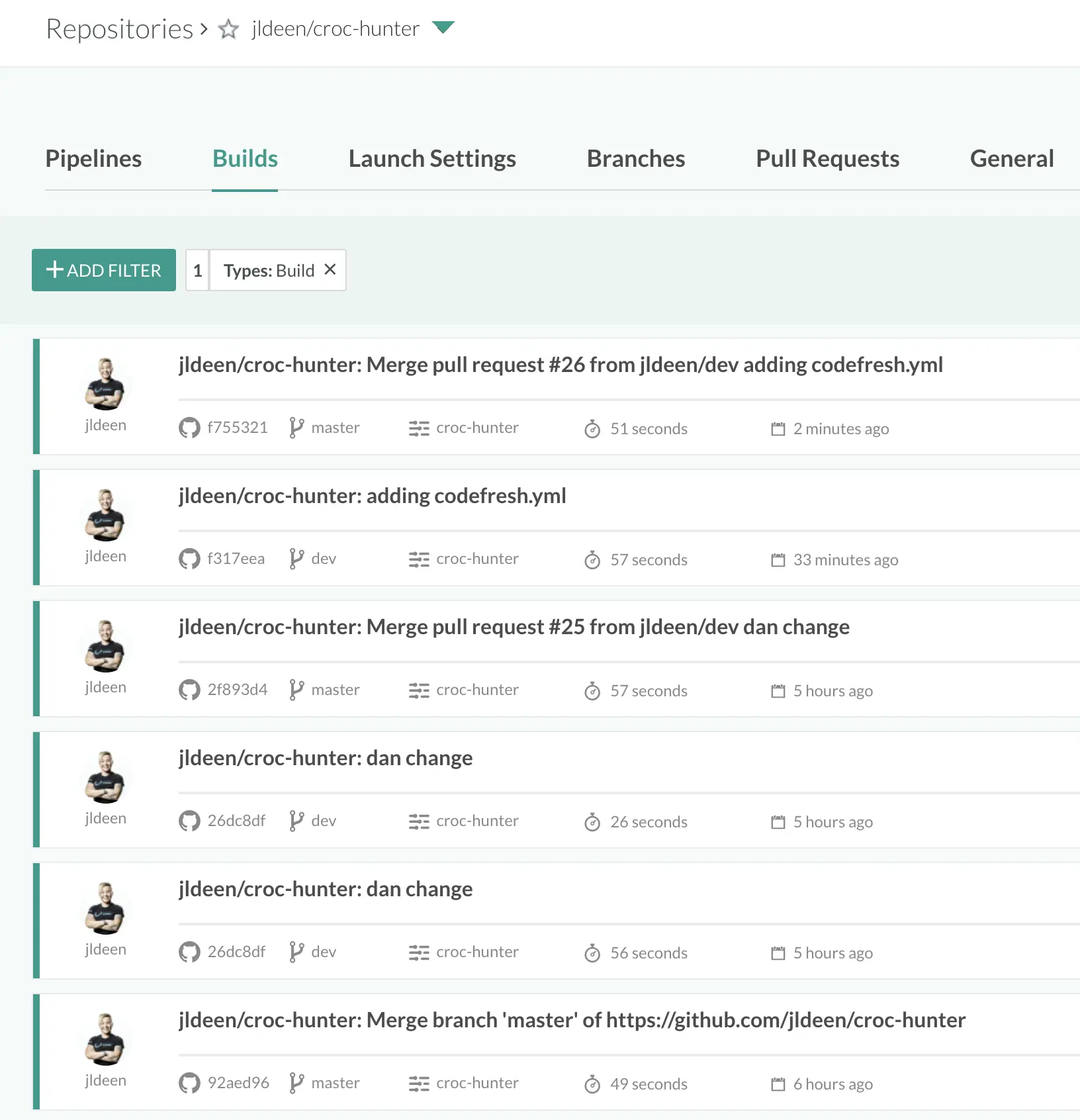Viewport: 1080px width, 1120px height.
Task: Click the 49 seconds duration
Action: [649, 1084]
